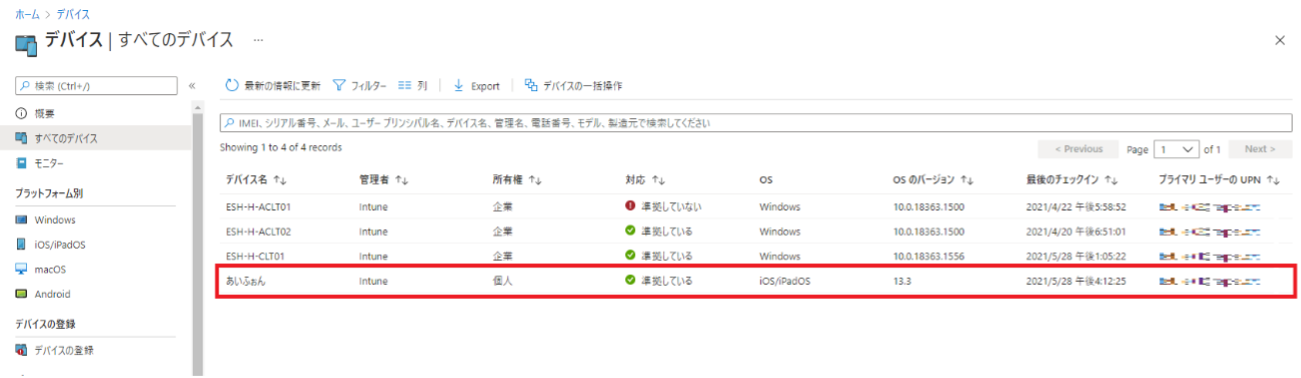Viewport: 1301px width, 378px height.
Task: Click the sidebar vertical scrollbar
Action: tap(197, 240)
